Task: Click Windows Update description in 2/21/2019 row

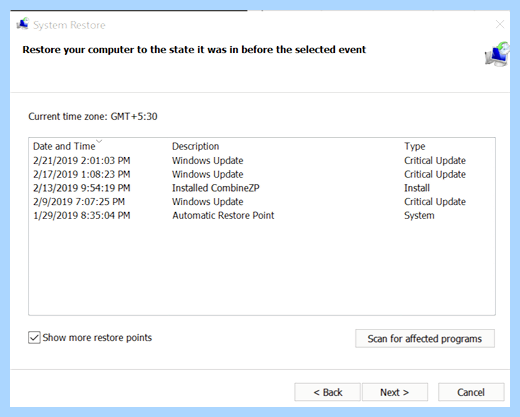Action: 208,160
